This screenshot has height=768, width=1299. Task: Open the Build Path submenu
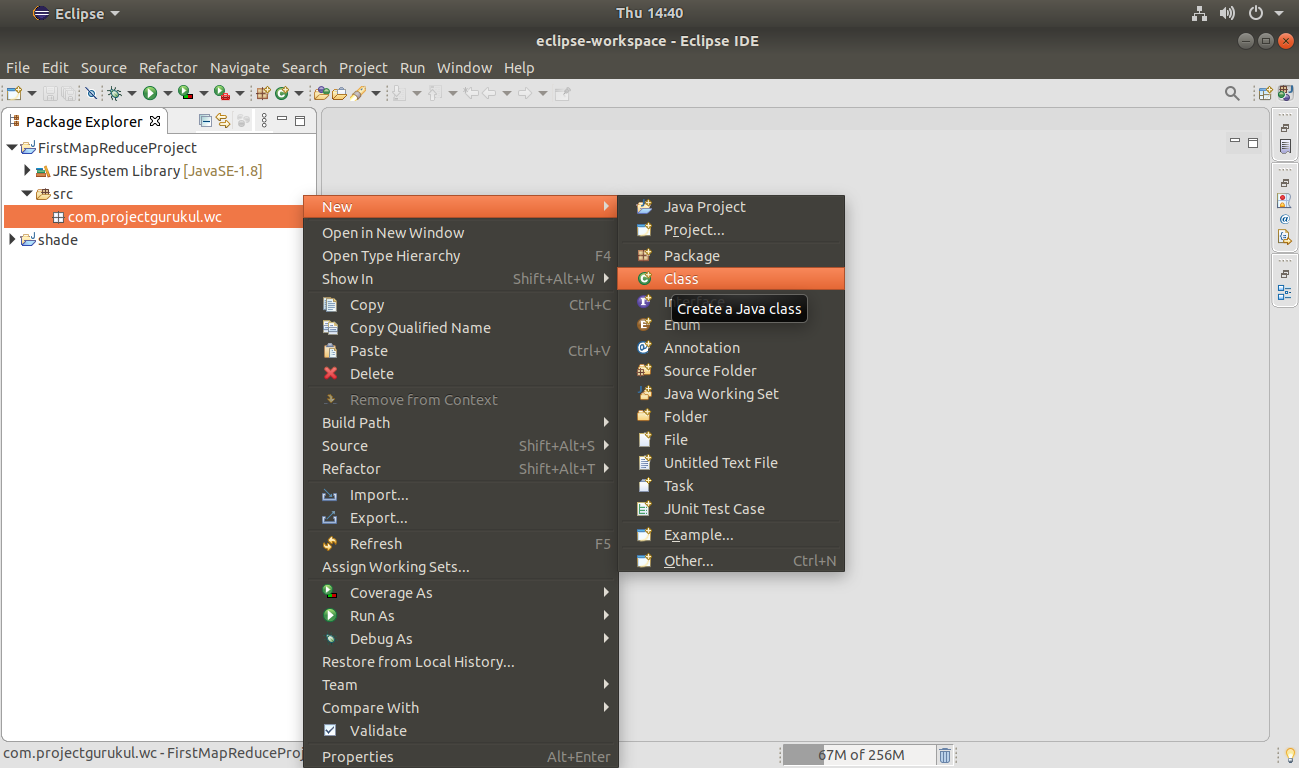click(461, 423)
